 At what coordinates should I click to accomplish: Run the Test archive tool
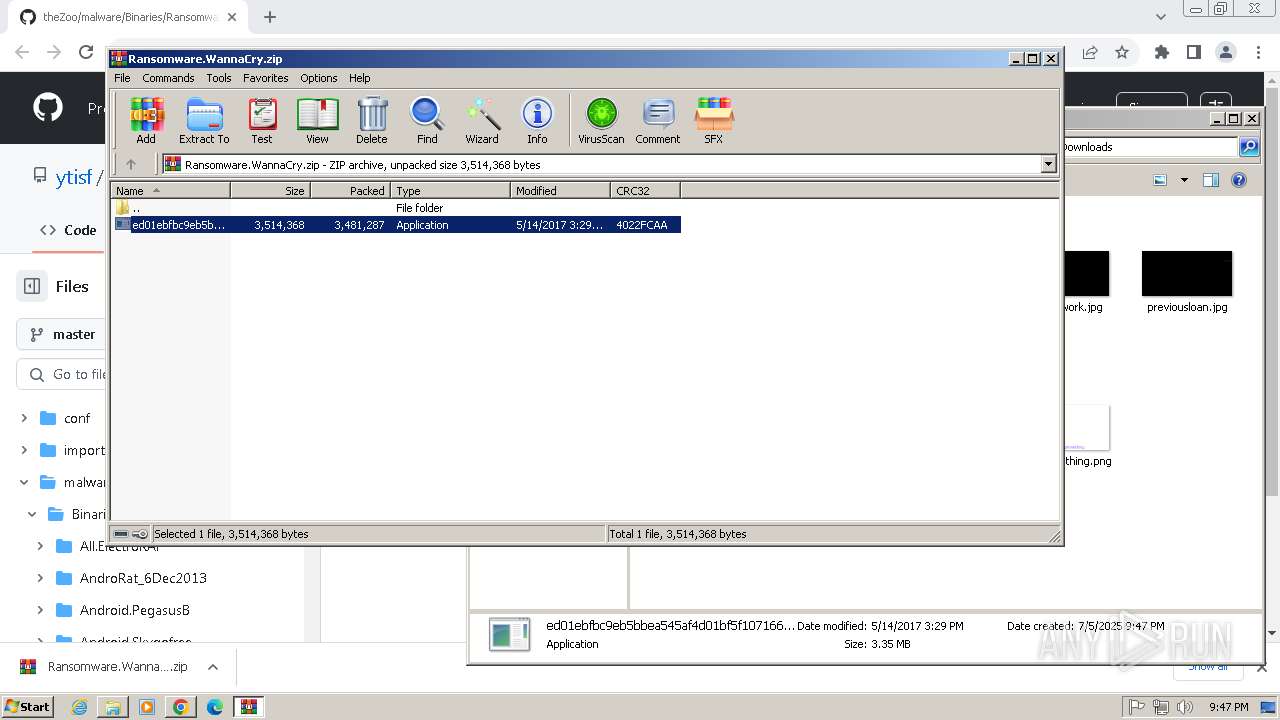click(x=262, y=121)
